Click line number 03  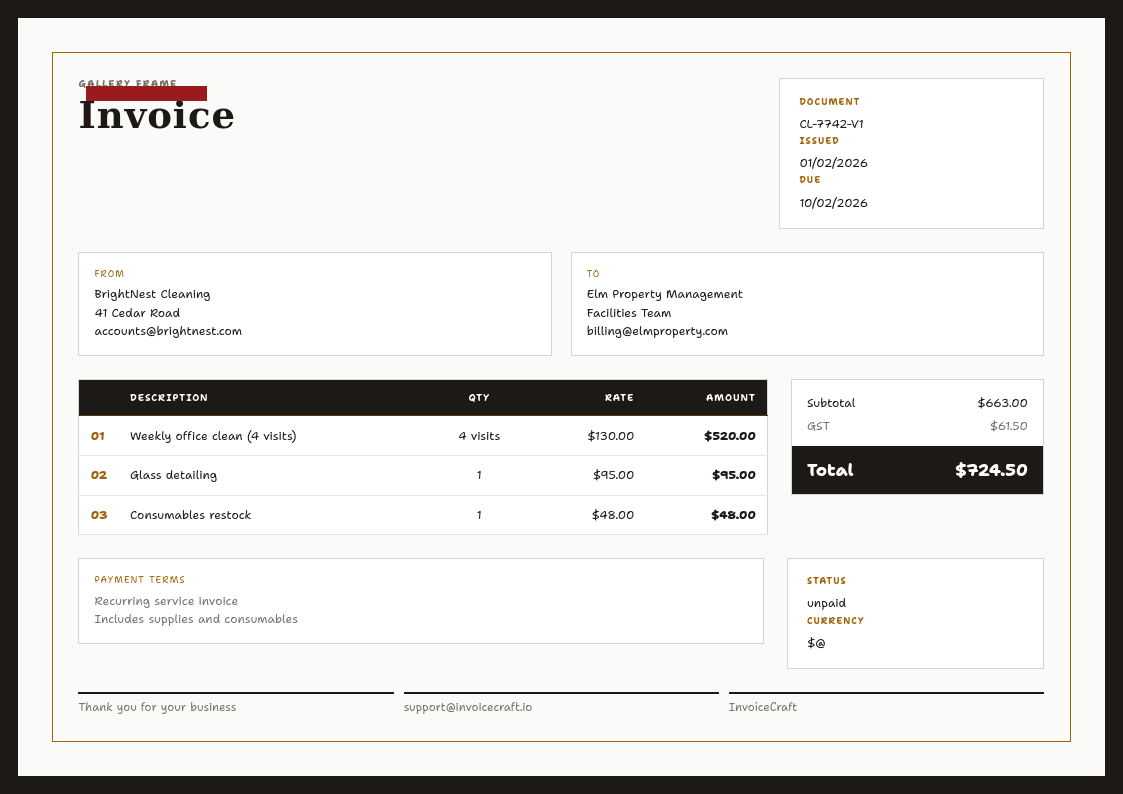99,515
